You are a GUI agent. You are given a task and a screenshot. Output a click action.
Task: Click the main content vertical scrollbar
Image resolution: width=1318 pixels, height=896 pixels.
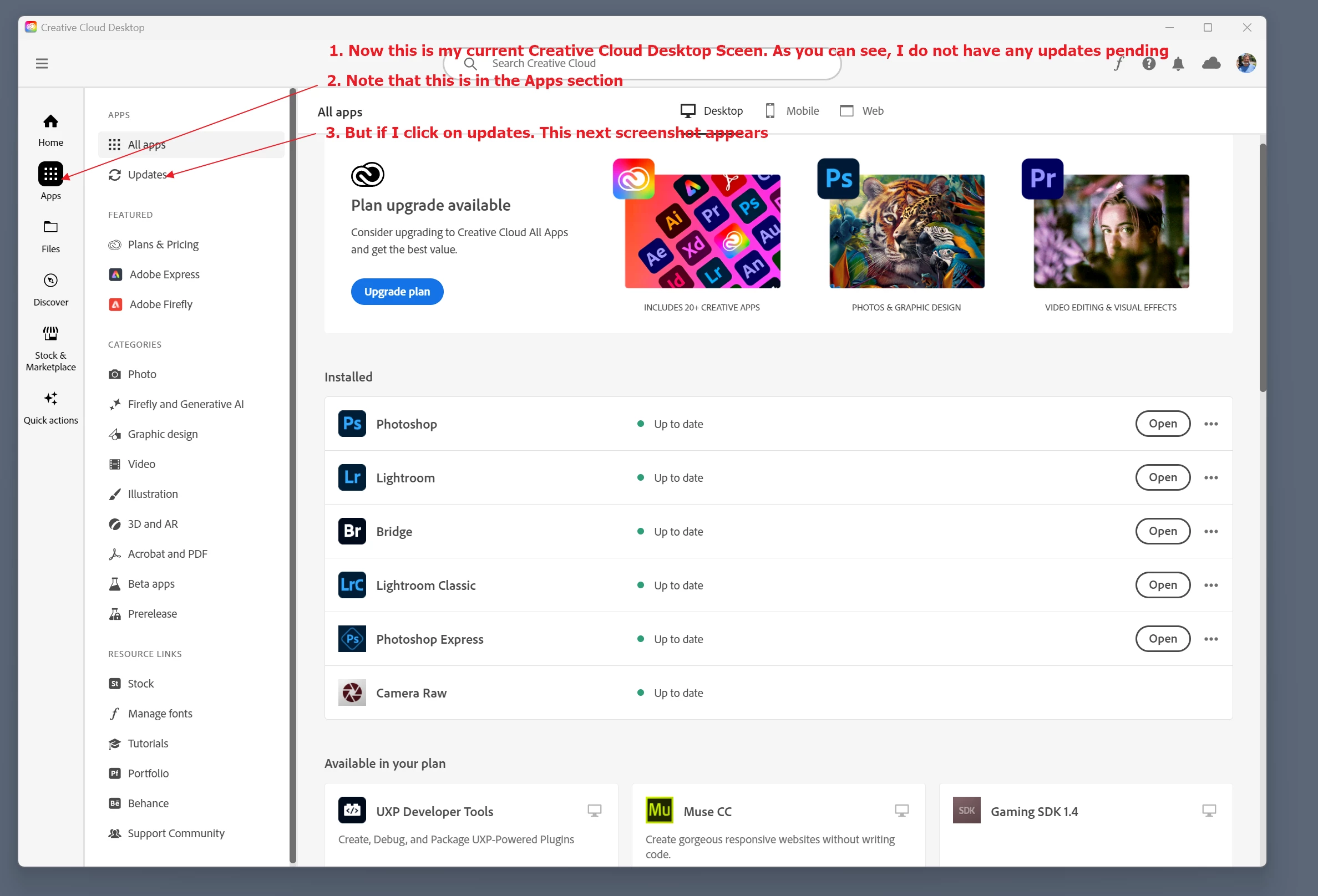coord(1263,266)
